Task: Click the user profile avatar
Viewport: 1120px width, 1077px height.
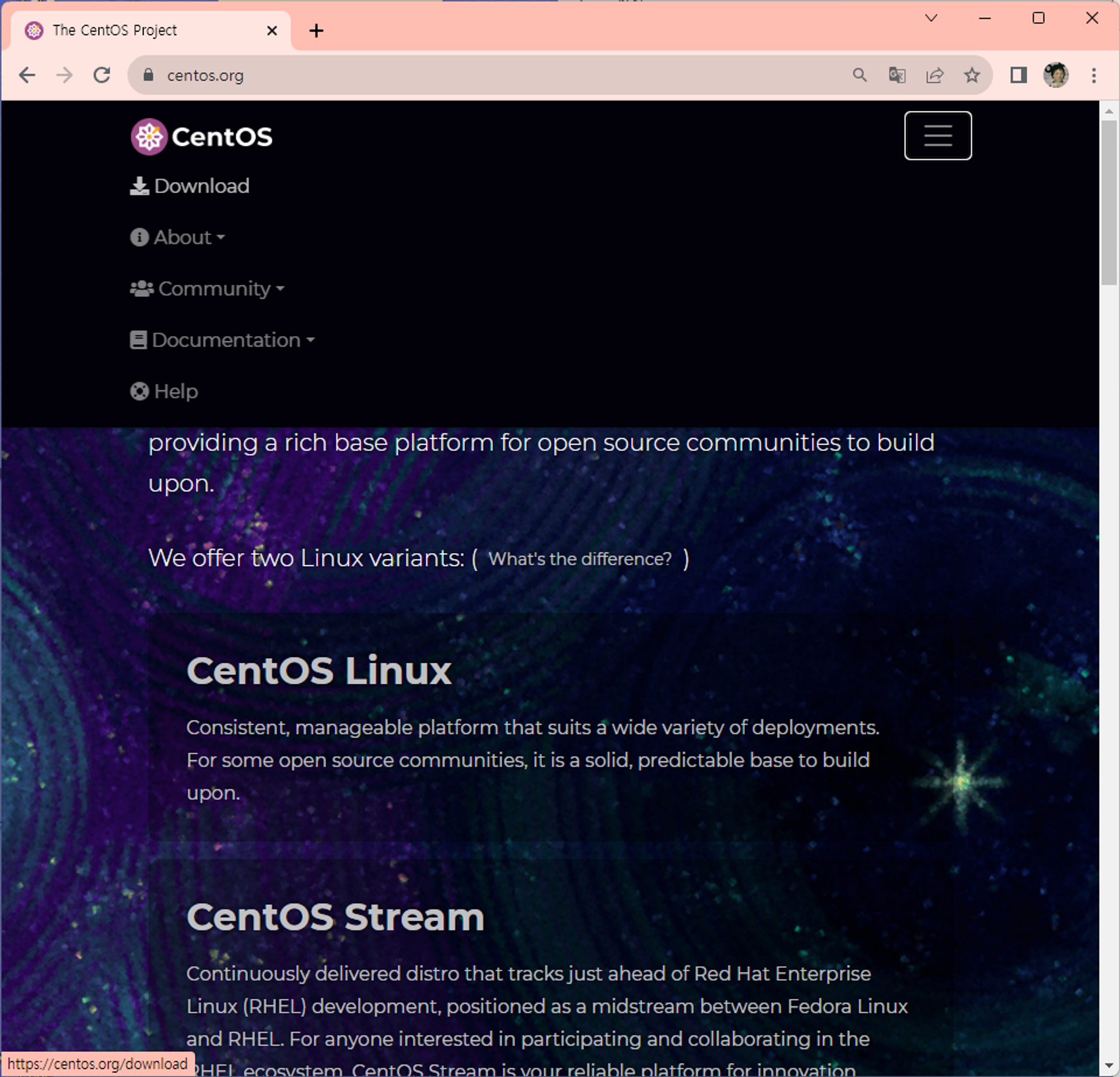Action: pos(1055,75)
